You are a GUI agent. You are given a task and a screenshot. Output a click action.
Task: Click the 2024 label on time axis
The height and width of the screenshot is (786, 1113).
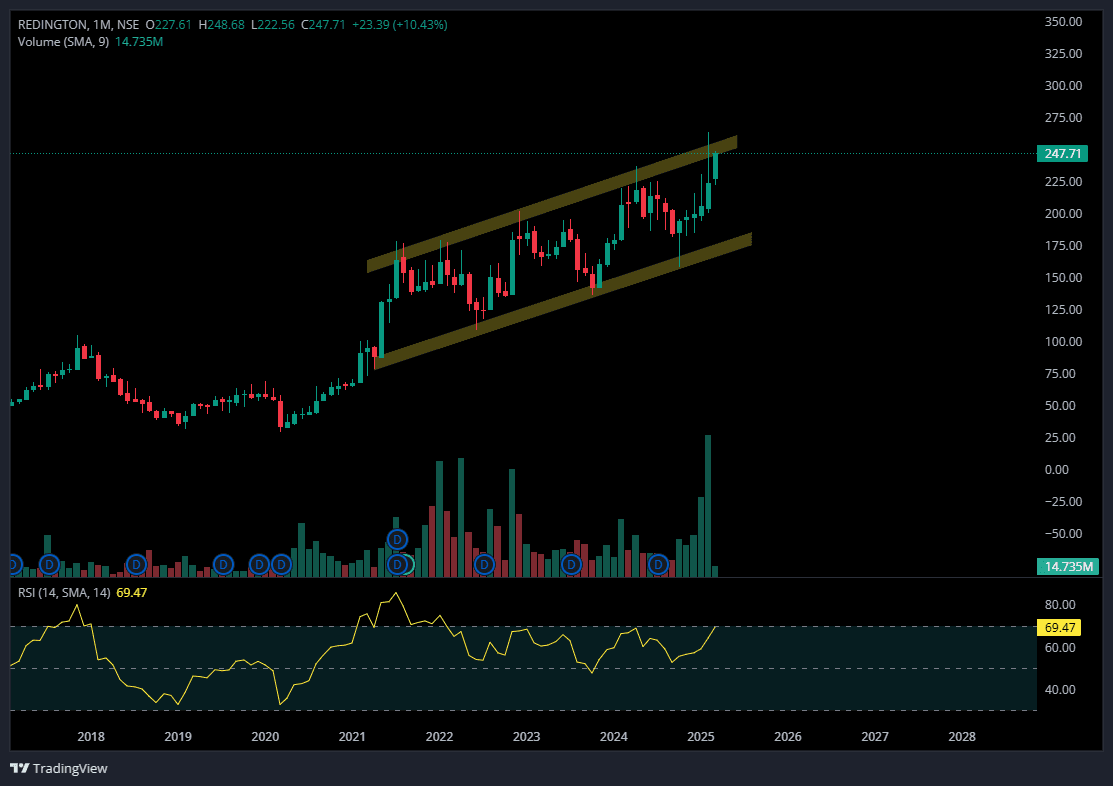(x=613, y=736)
